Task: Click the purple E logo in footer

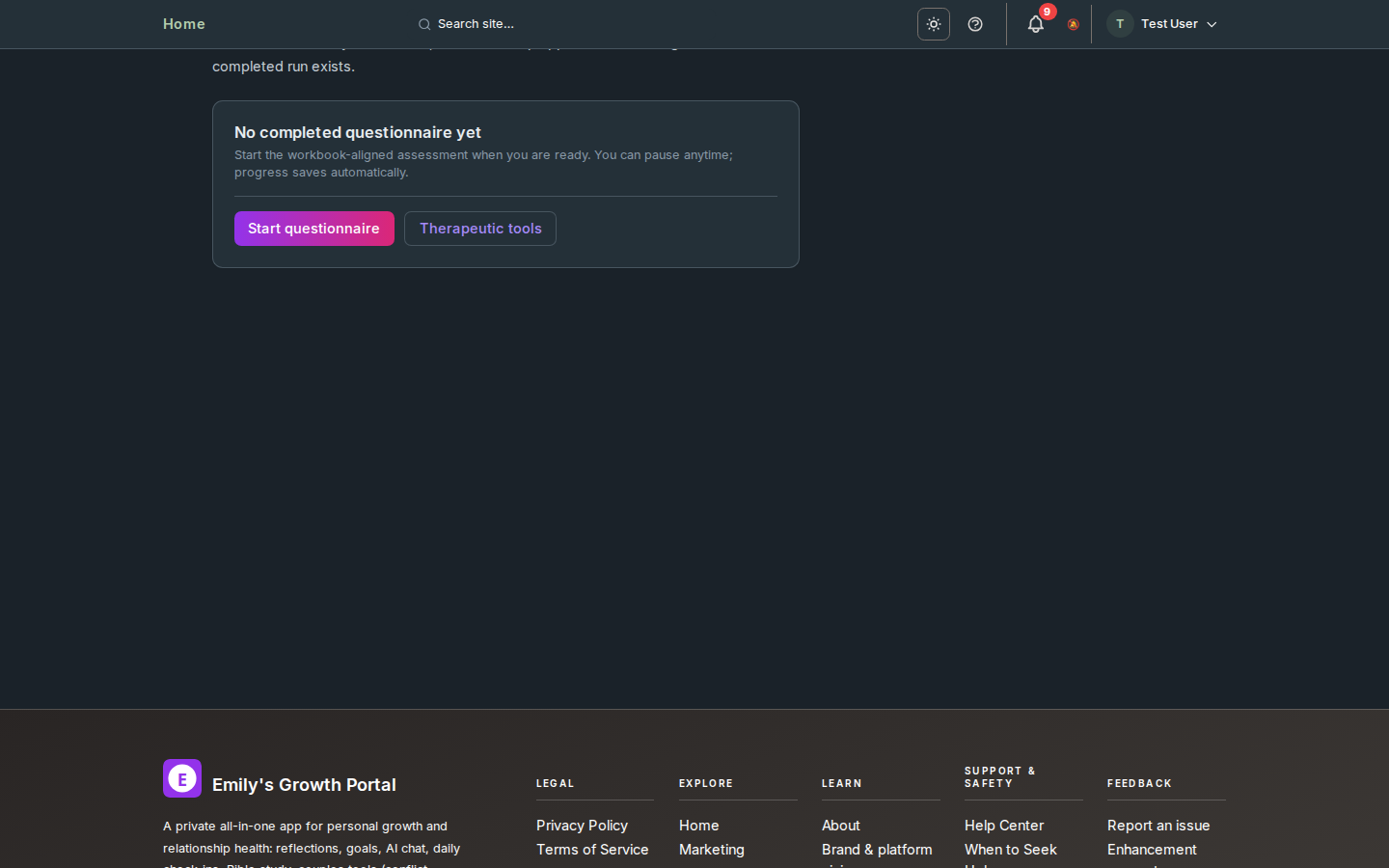Action: coord(182,778)
